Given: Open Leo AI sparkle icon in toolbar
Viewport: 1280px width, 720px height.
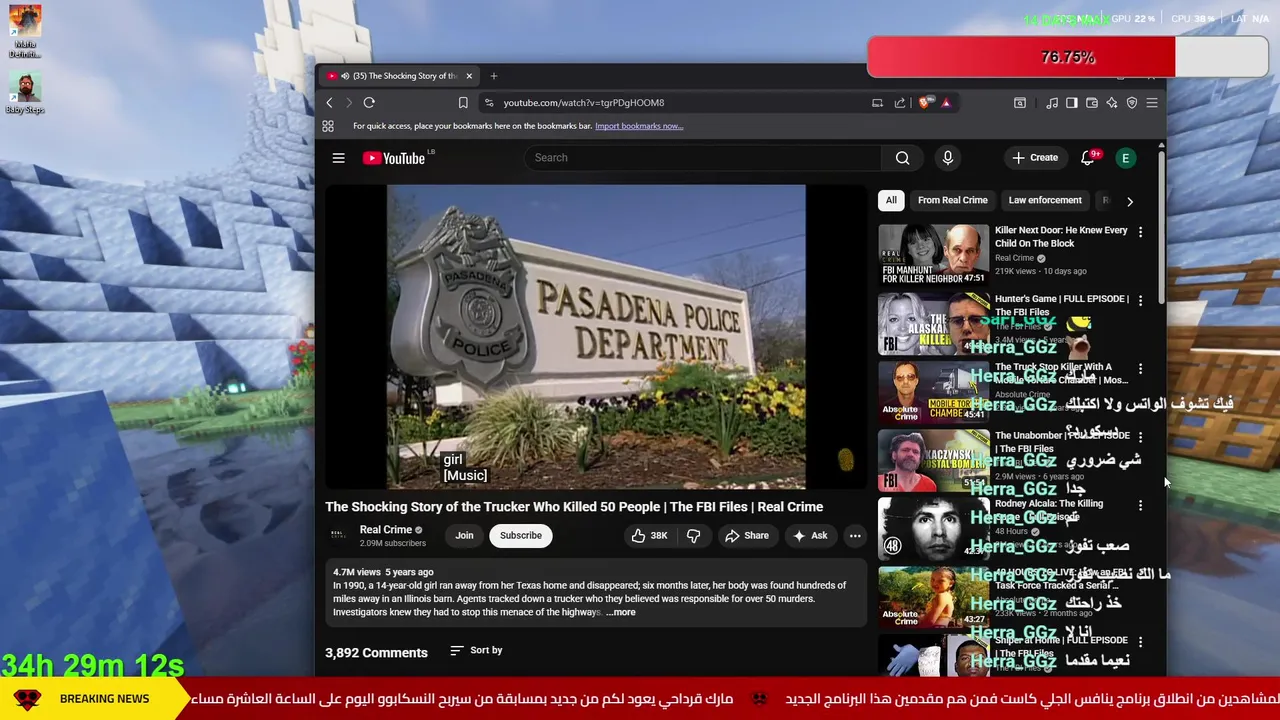Looking at the screenshot, I should (x=1112, y=103).
